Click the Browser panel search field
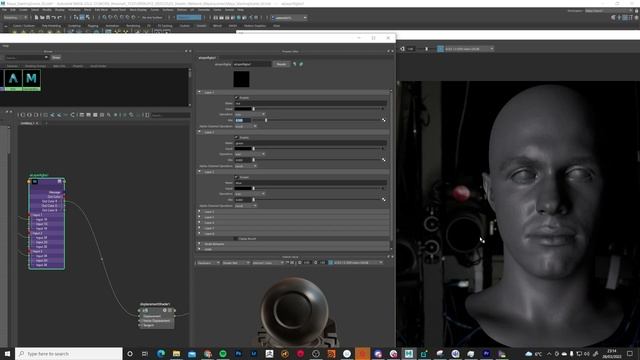This screenshot has width=640, height=360. [x=27, y=58]
